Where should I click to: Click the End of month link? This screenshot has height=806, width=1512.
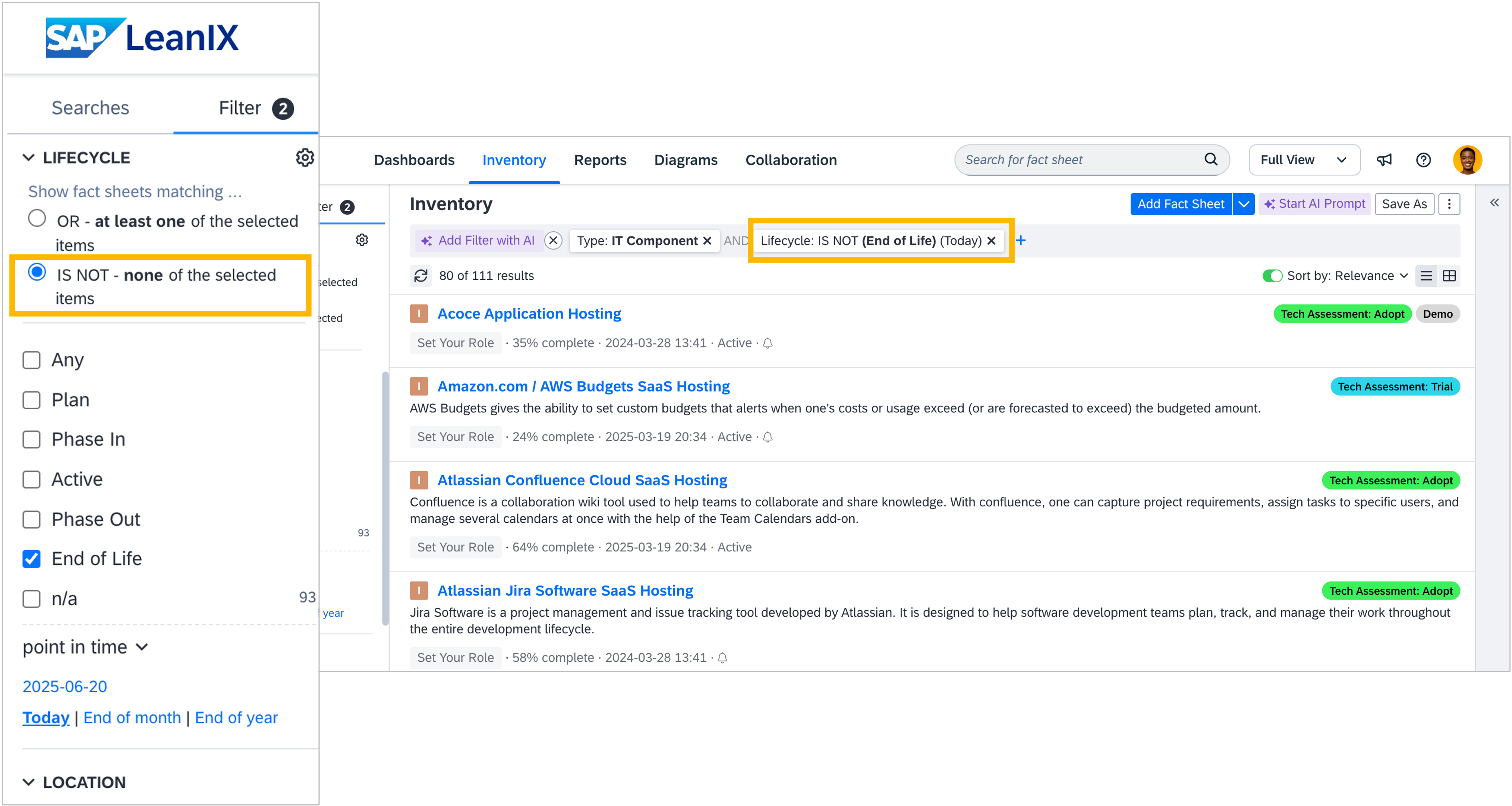[132, 717]
